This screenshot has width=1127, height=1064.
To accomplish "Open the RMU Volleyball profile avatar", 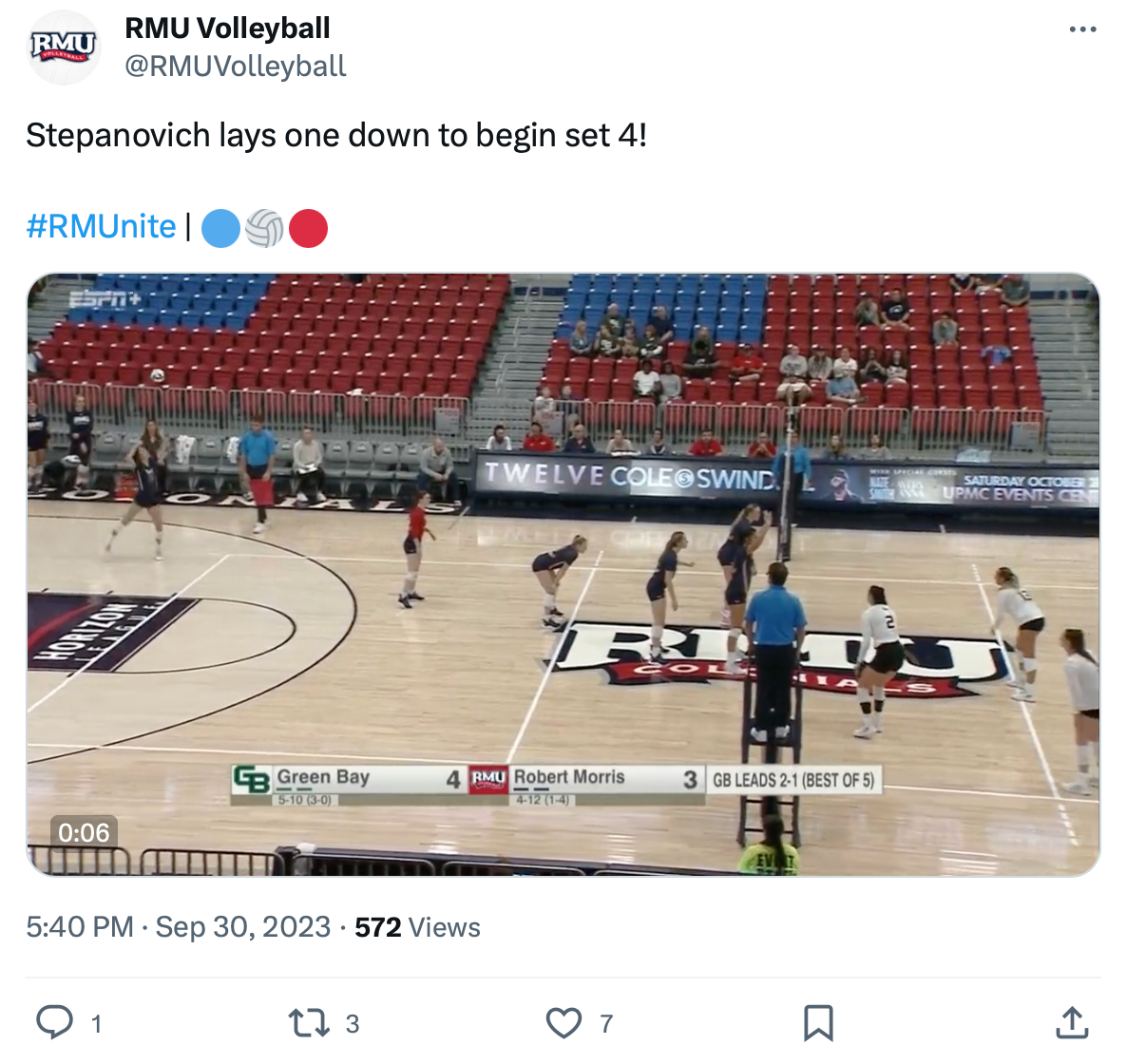I will coord(64,47).
